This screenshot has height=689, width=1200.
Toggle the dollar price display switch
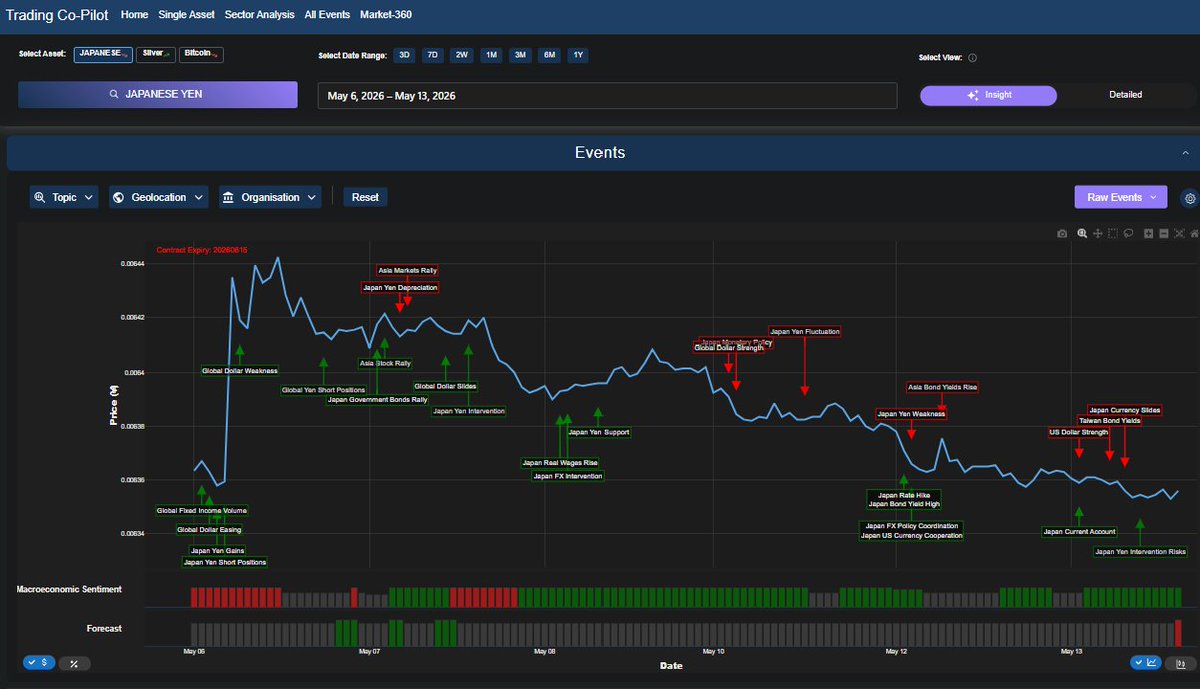click(39, 663)
